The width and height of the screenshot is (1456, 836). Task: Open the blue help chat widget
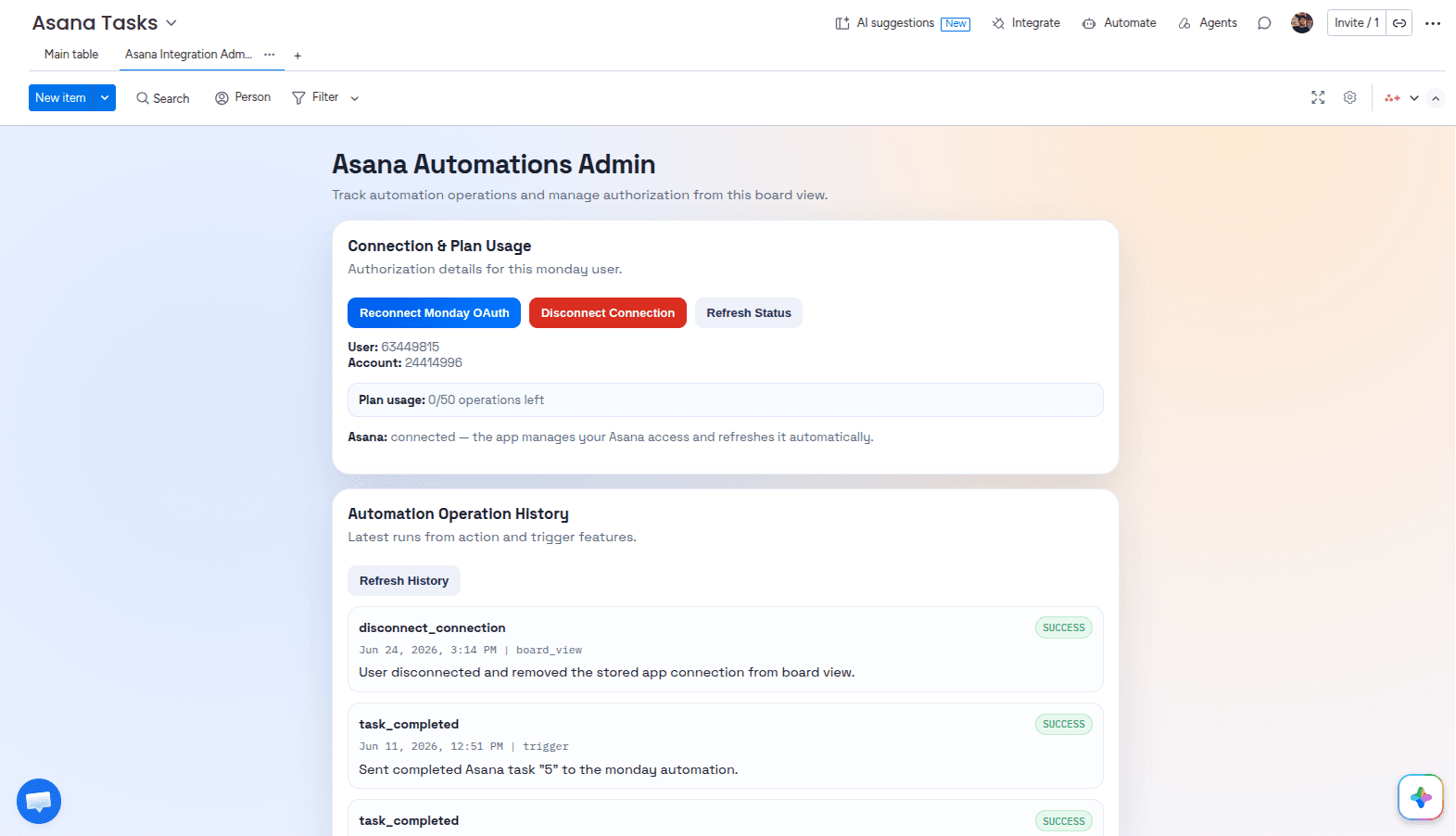(x=39, y=801)
